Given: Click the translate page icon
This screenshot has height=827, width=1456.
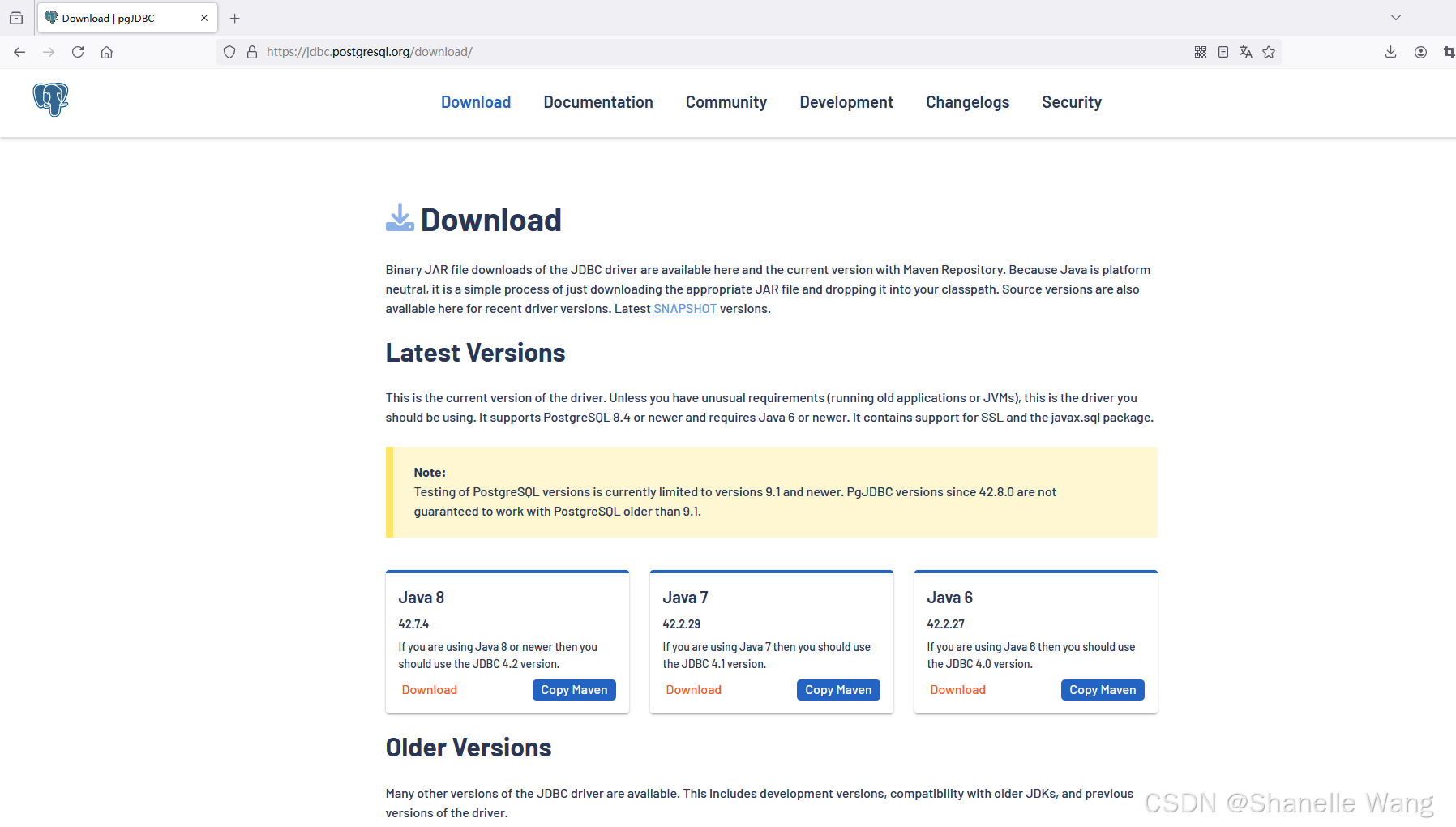Looking at the screenshot, I should 1246,52.
